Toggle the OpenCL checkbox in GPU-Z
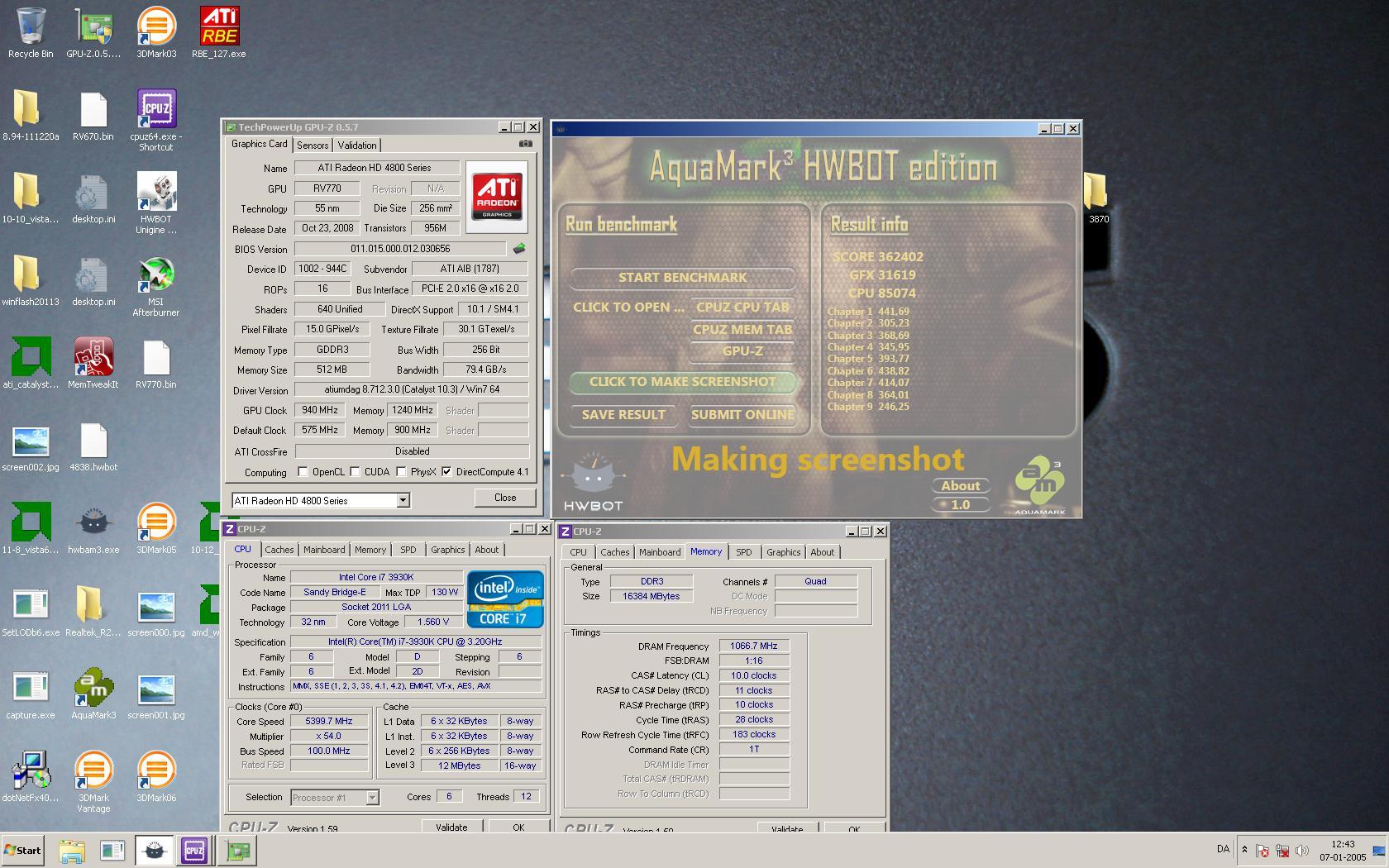The height and width of the screenshot is (868, 1389). 303,472
